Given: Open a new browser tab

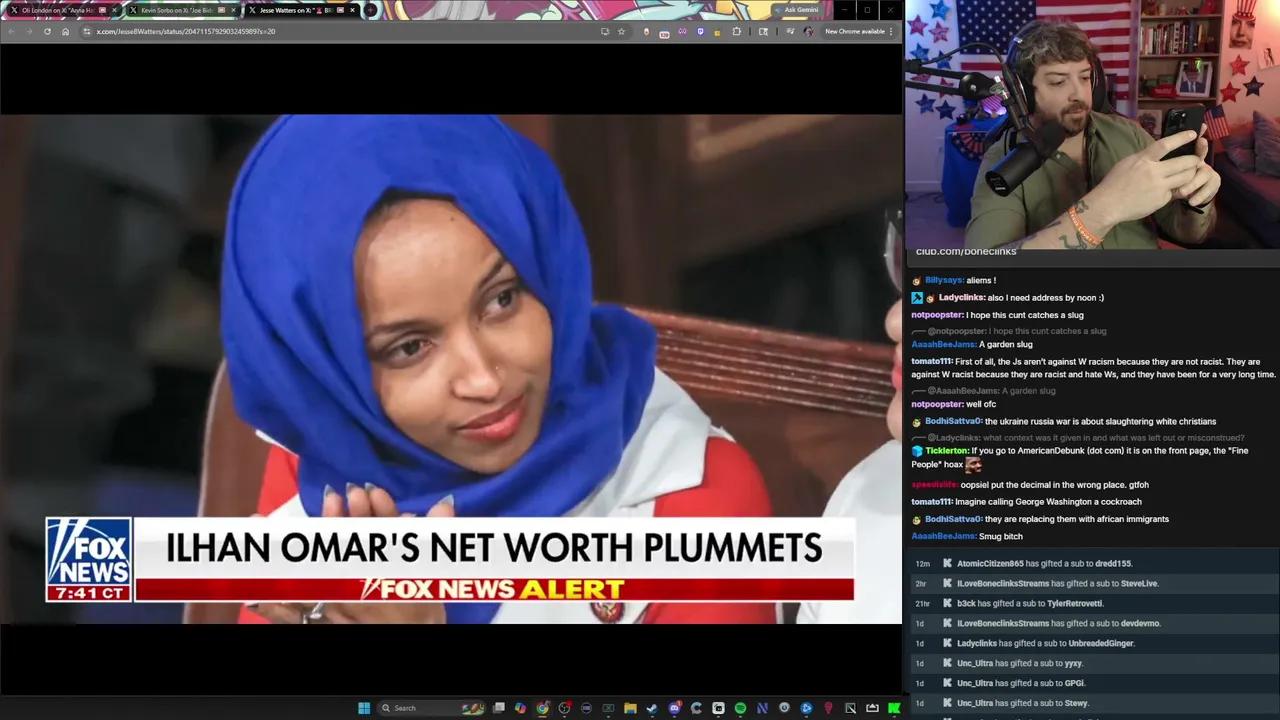Looking at the screenshot, I should point(370,10).
